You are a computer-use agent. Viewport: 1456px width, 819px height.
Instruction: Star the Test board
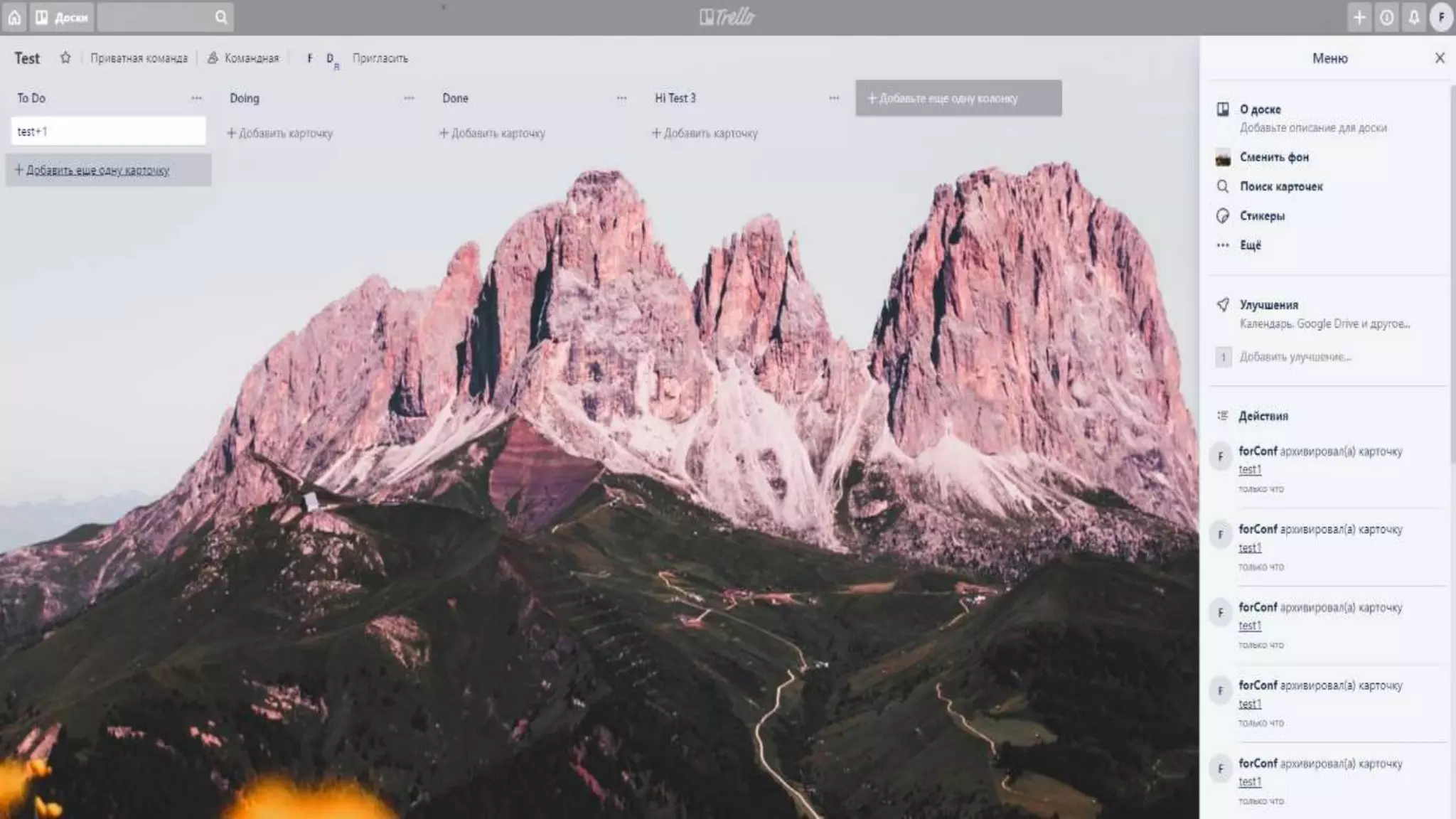coord(65,58)
